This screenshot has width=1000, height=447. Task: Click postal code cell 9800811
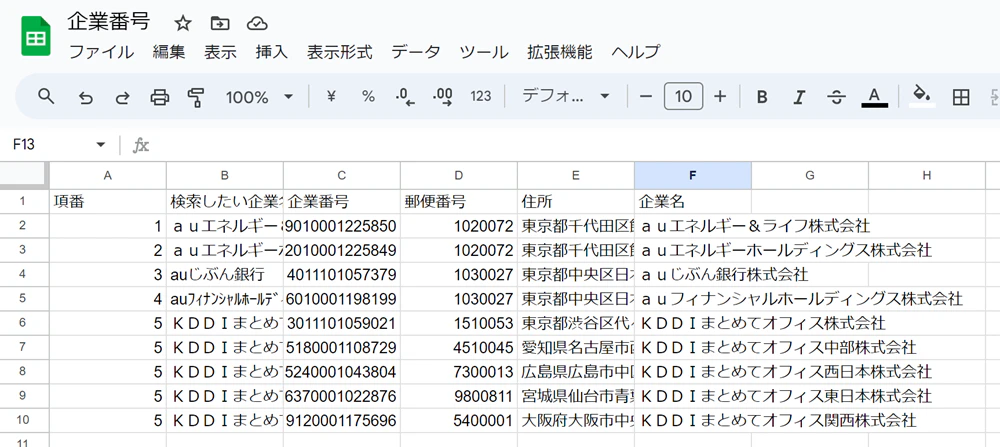tap(459, 396)
